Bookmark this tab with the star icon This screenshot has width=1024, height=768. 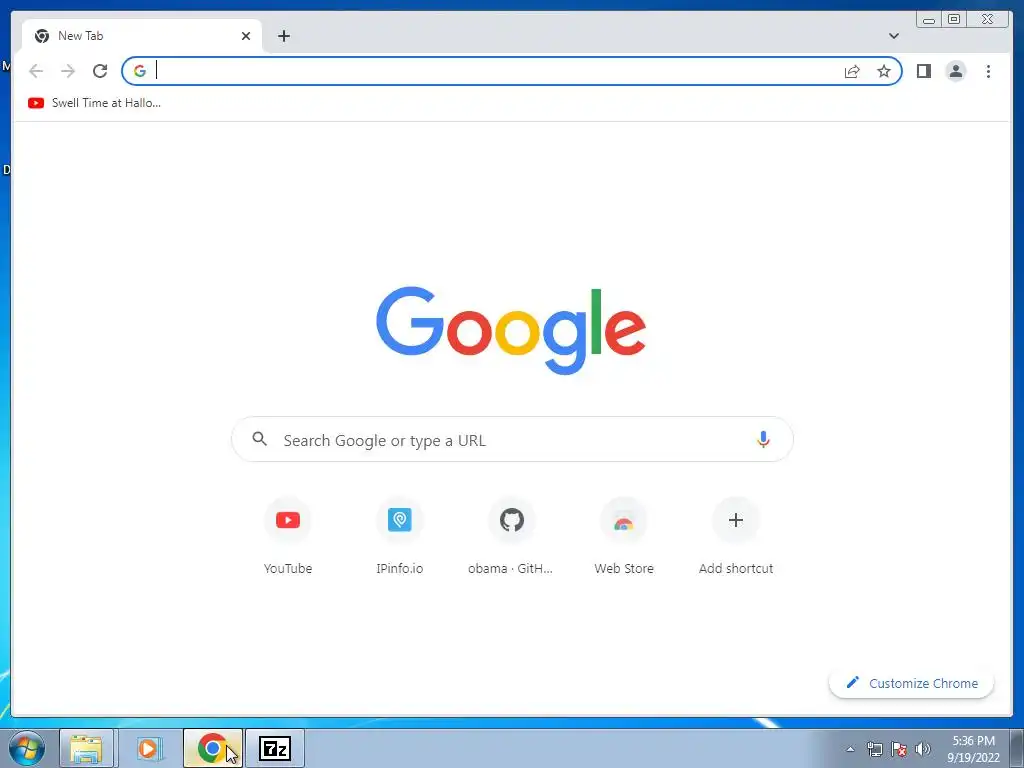click(x=884, y=71)
